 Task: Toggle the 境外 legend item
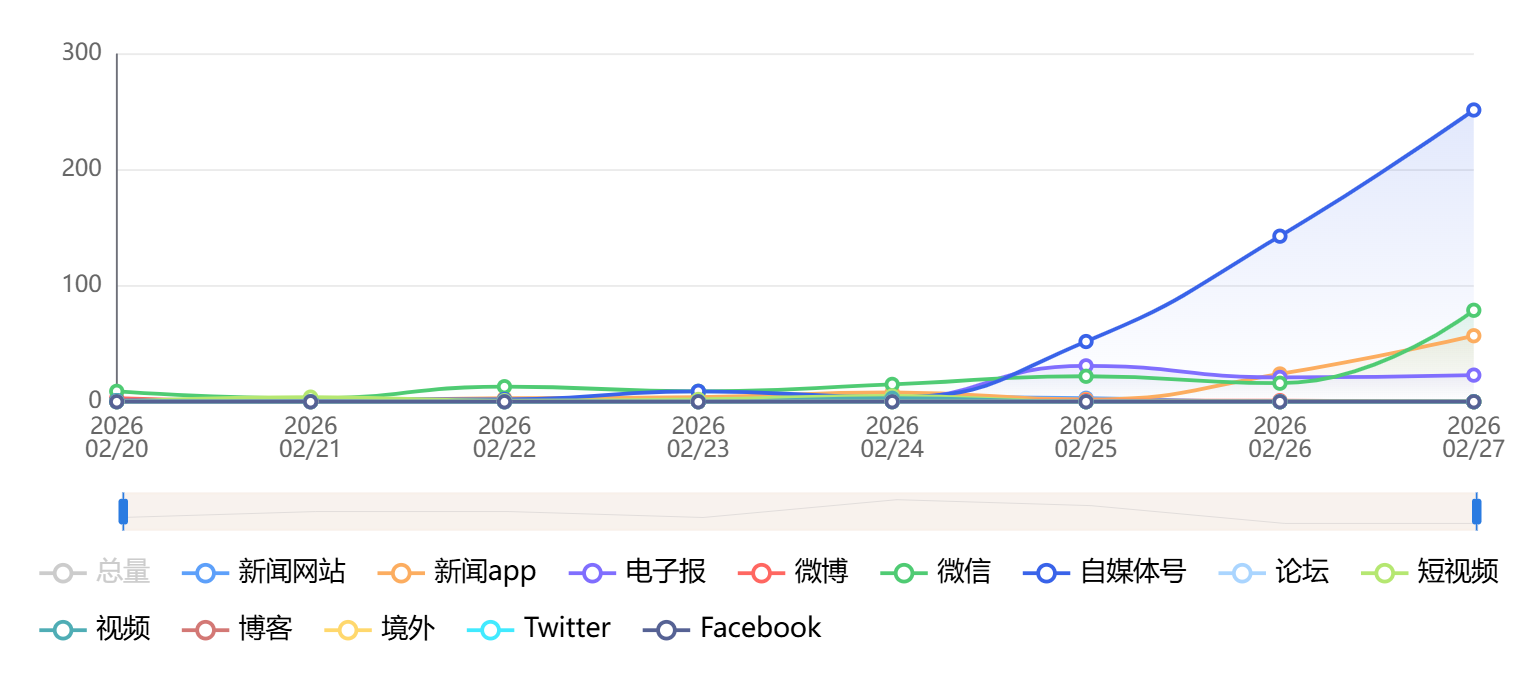click(380, 629)
